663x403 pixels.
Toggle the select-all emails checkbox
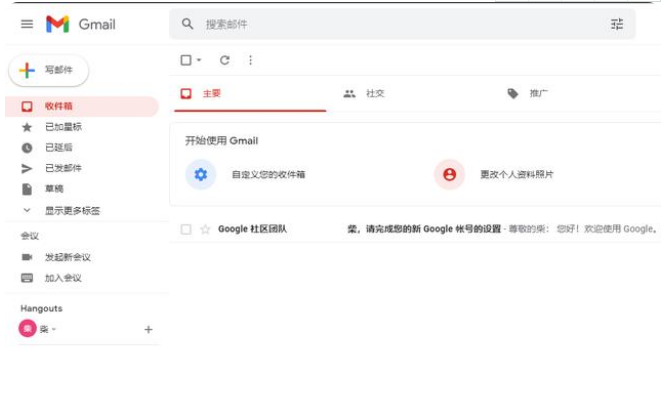tap(186, 60)
